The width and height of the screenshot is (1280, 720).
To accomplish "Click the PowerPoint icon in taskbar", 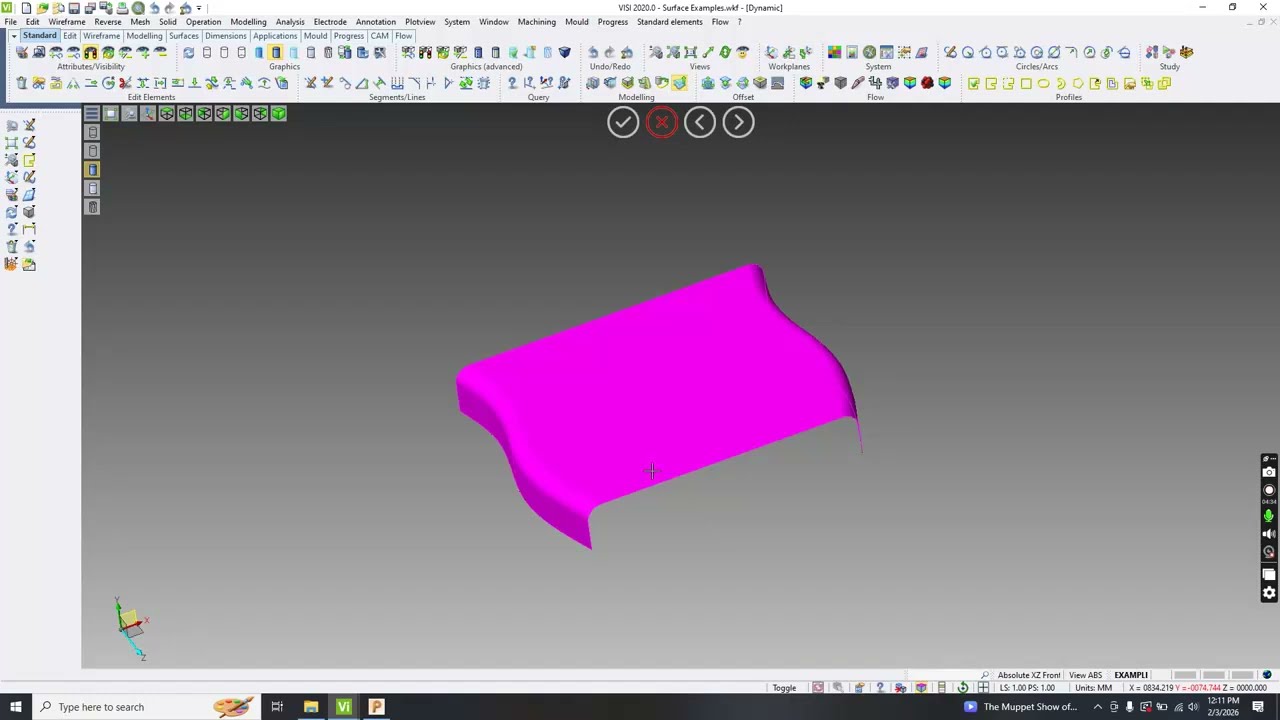I will [377, 707].
